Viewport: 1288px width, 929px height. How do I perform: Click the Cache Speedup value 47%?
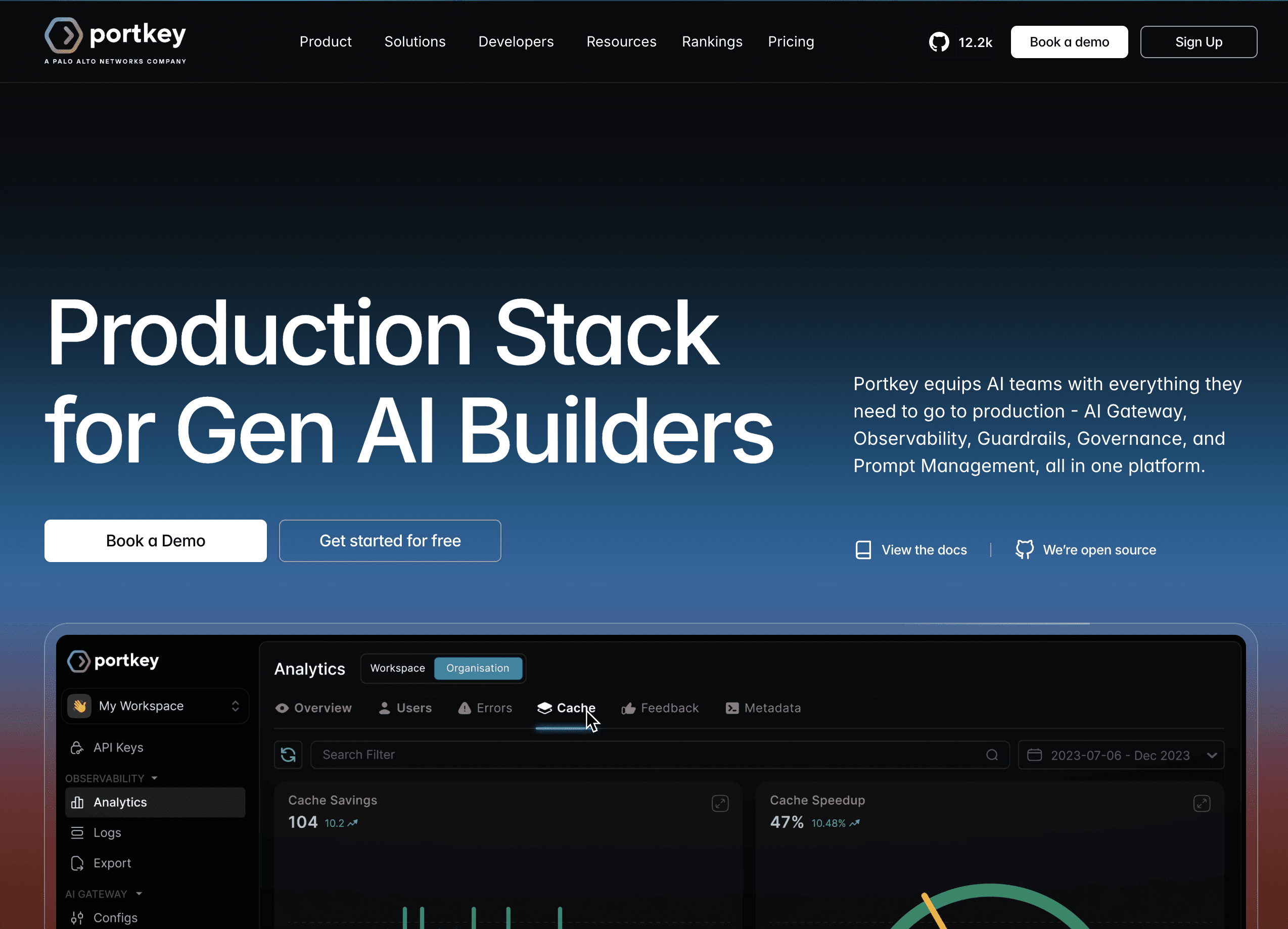pos(787,822)
